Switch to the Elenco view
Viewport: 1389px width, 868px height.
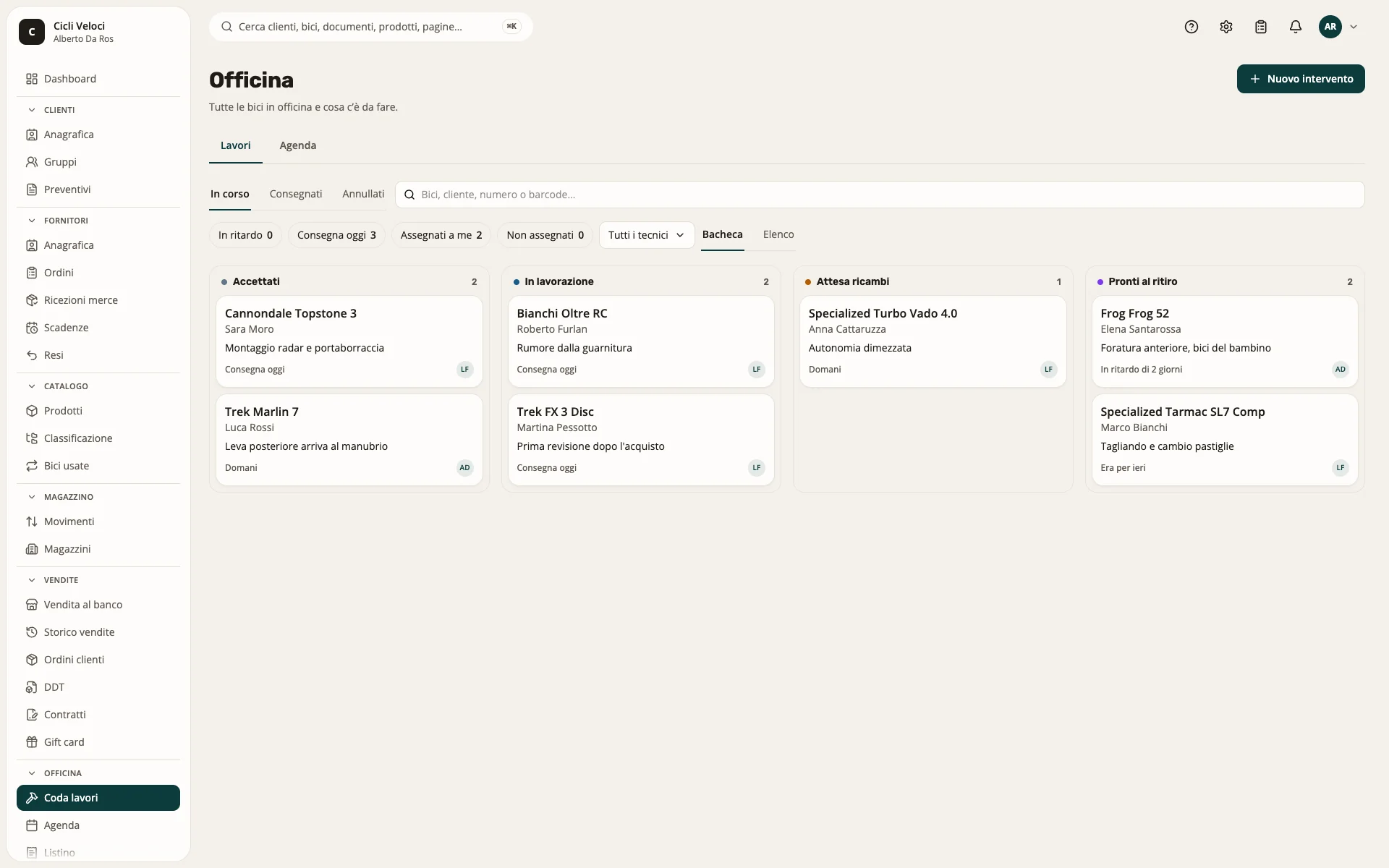[778, 234]
